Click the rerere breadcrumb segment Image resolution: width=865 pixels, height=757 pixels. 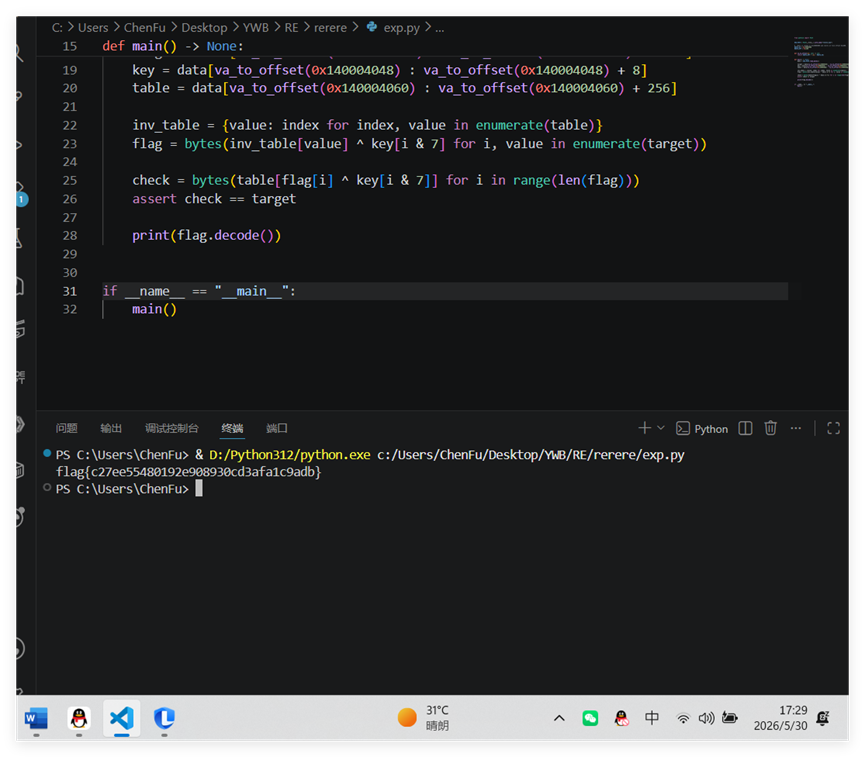(330, 28)
